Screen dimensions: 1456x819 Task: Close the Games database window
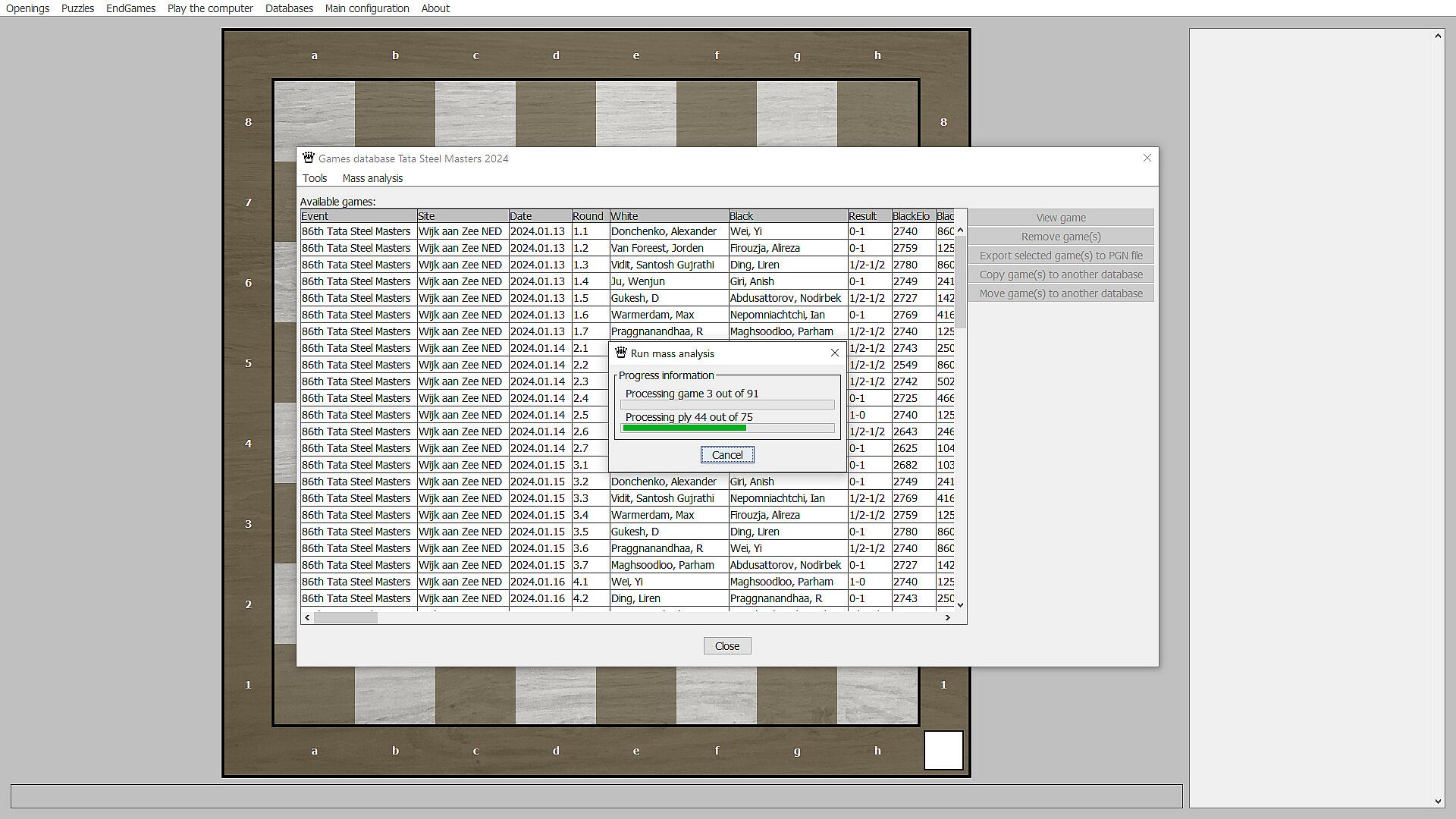pyautogui.click(x=1147, y=158)
